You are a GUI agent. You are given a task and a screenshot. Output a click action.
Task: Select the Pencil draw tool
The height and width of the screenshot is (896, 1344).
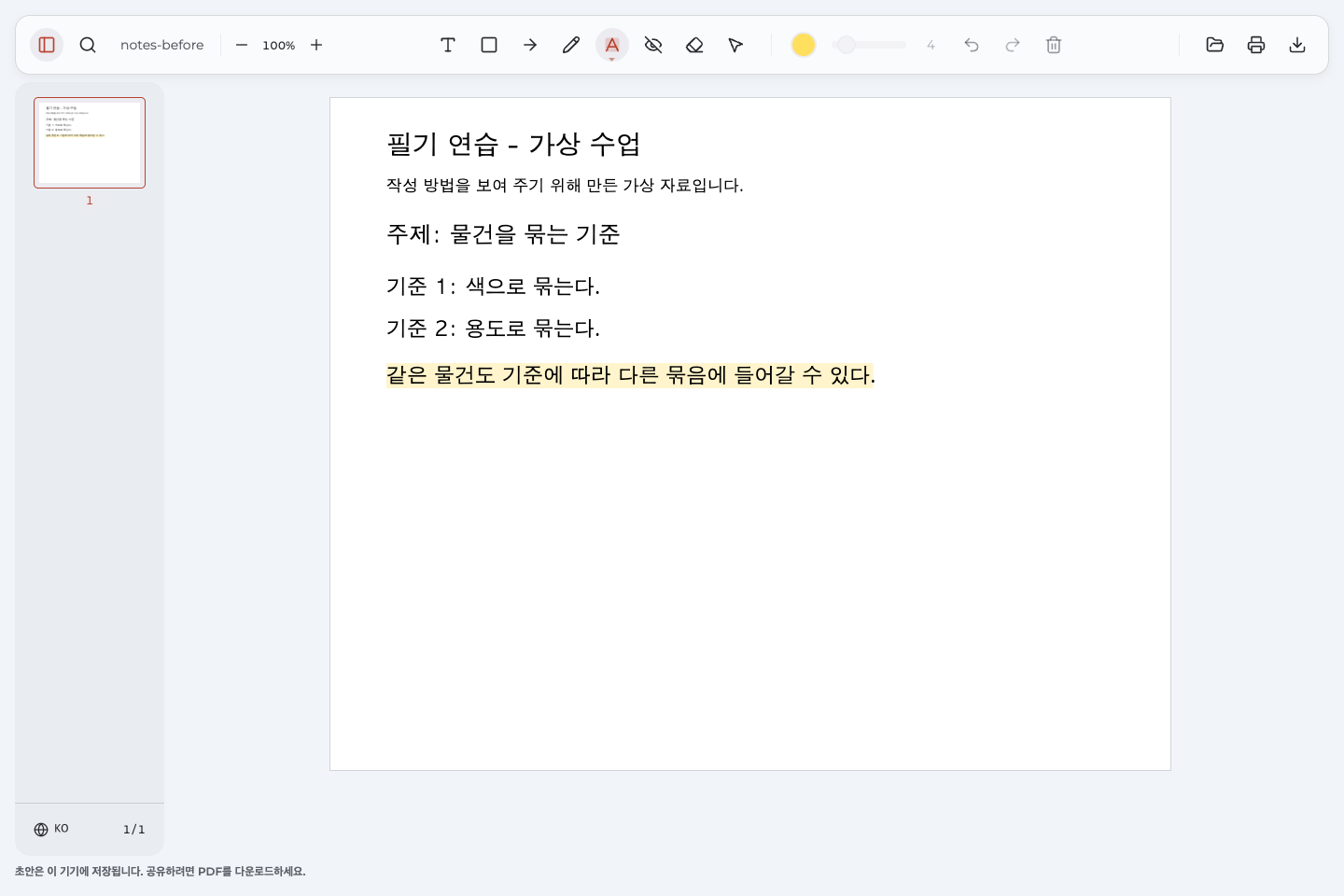571,45
